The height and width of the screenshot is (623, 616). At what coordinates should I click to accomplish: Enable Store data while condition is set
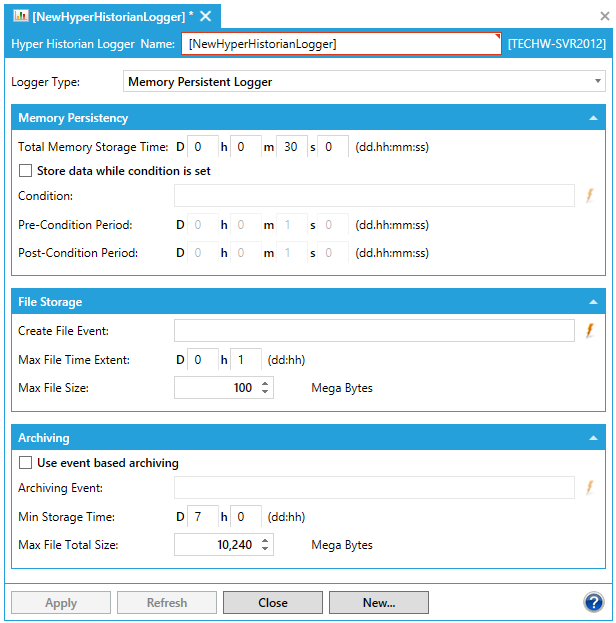click(26, 171)
